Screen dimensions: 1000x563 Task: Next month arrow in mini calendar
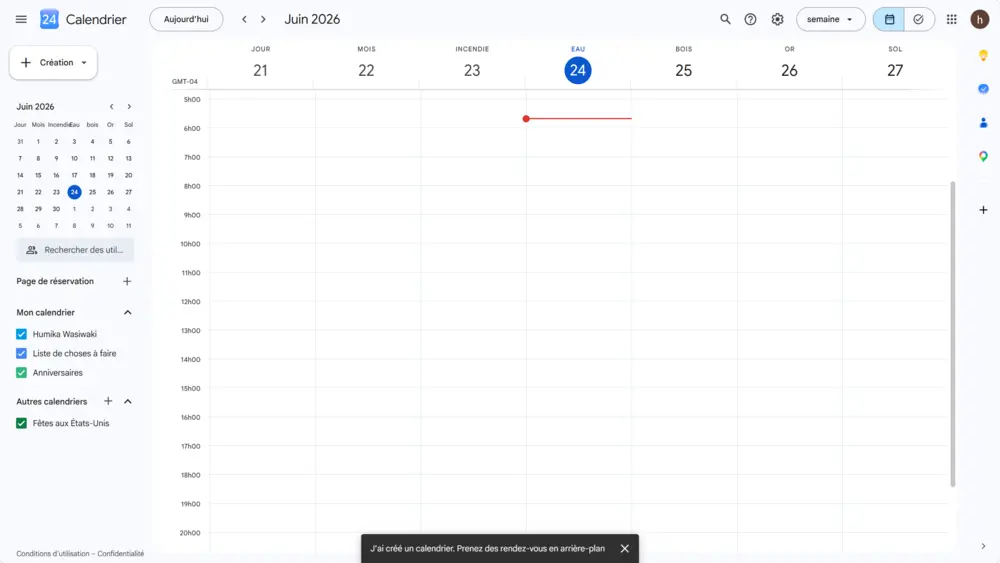(129, 106)
